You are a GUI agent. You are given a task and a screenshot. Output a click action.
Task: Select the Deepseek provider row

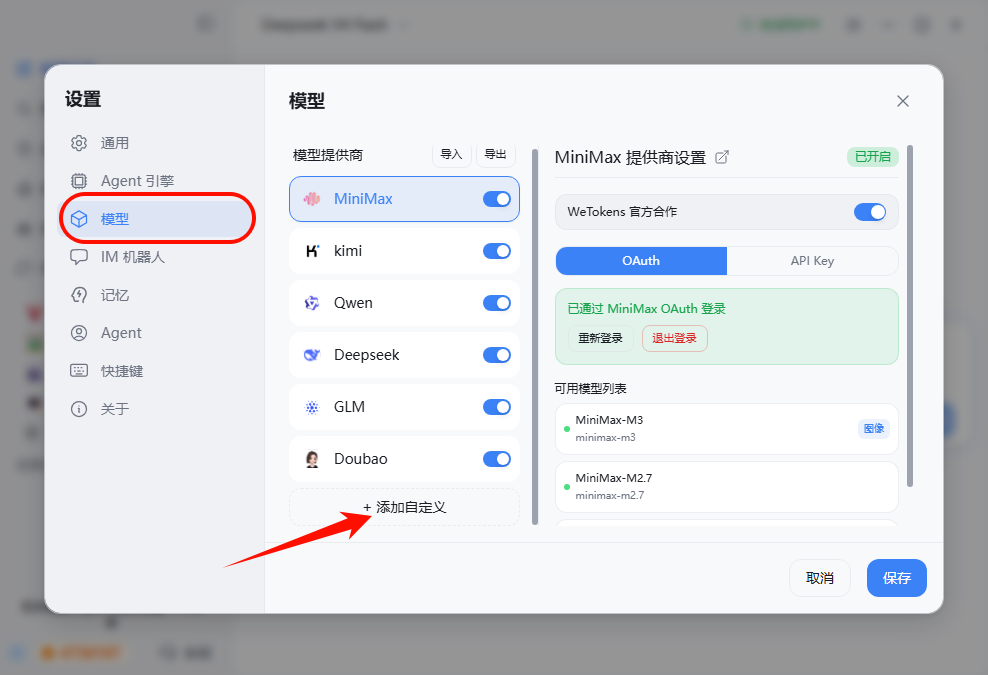pyautogui.click(x=405, y=355)
